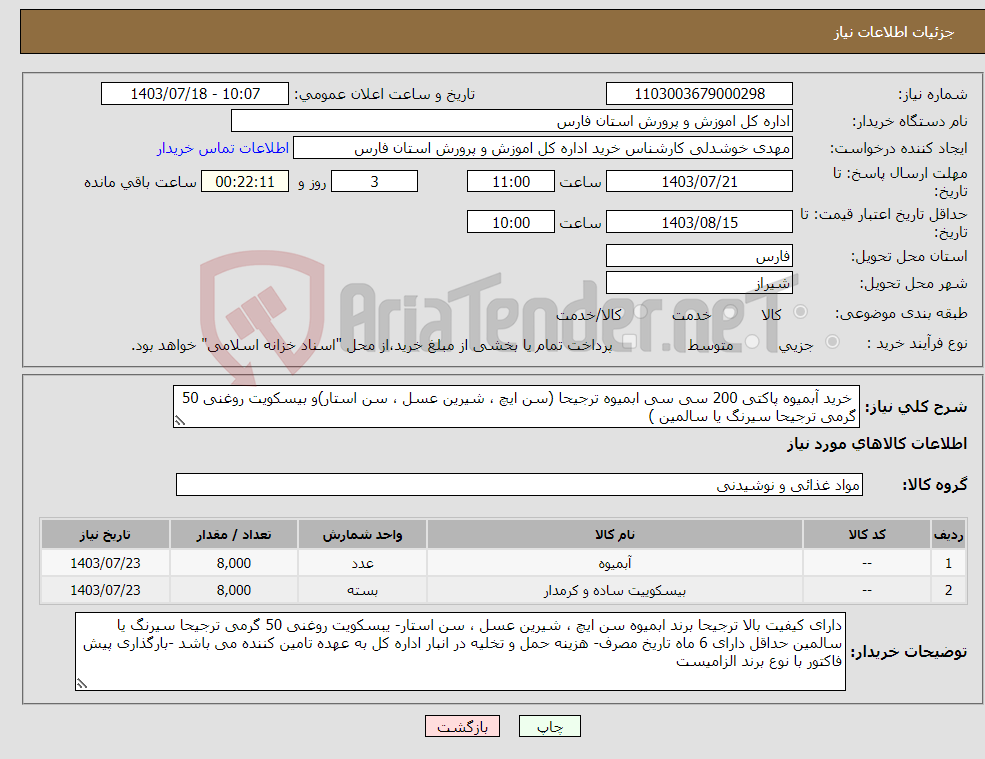Select the خدمت radio button
The image size is (985, 759).
point(729,312)
